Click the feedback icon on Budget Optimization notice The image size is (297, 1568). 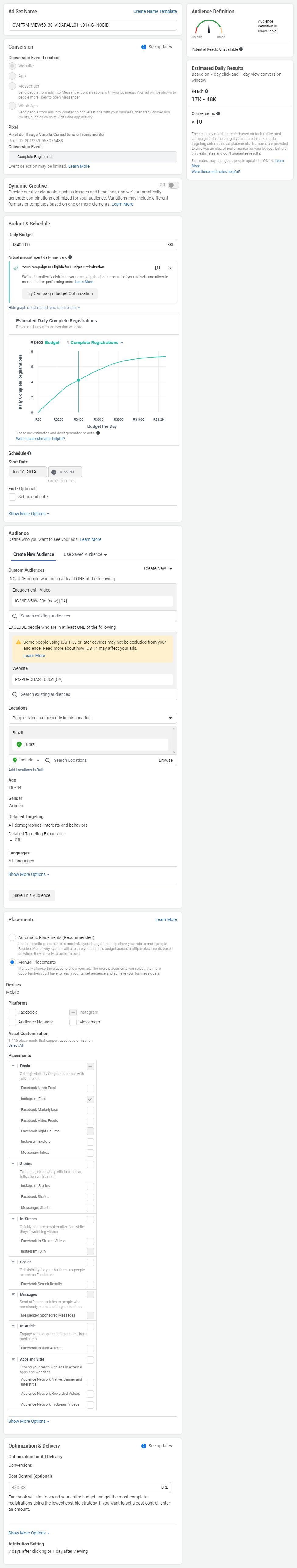[157, 268]
